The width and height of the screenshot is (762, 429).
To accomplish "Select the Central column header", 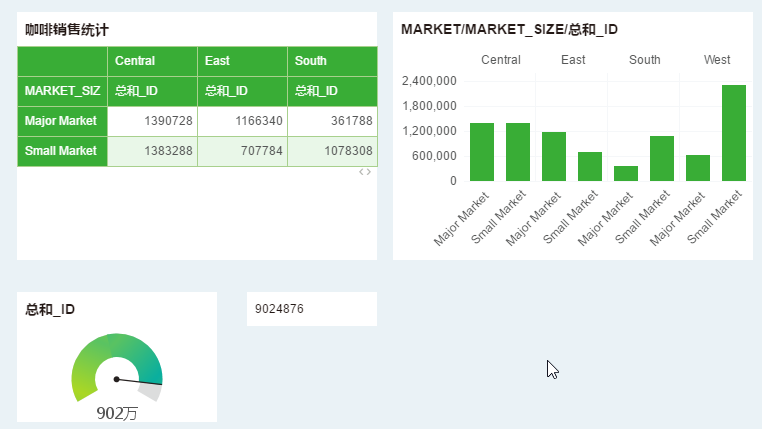I will click(x=152, y=61).
